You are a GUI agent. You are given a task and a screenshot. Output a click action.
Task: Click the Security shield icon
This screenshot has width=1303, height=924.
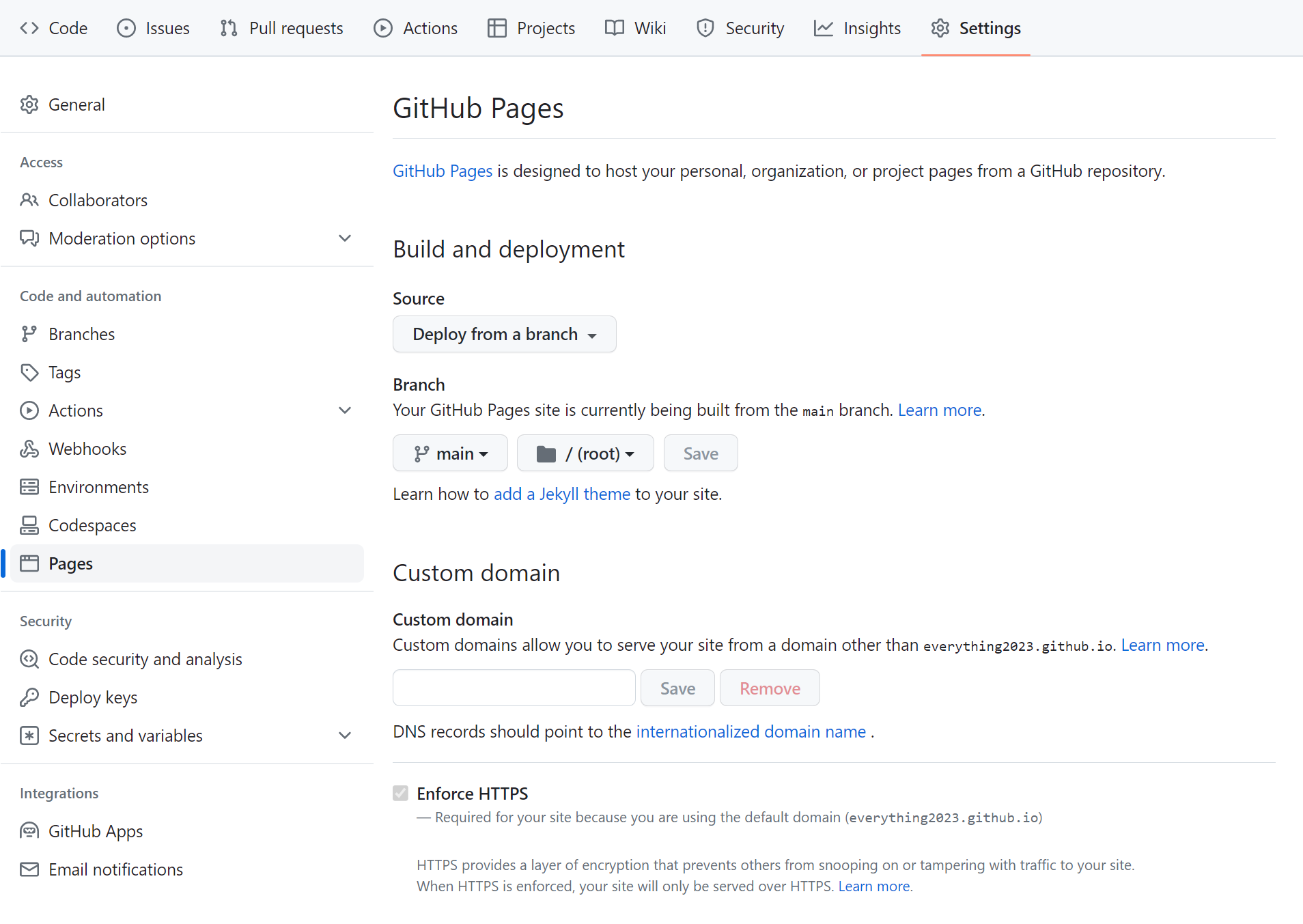705,28
